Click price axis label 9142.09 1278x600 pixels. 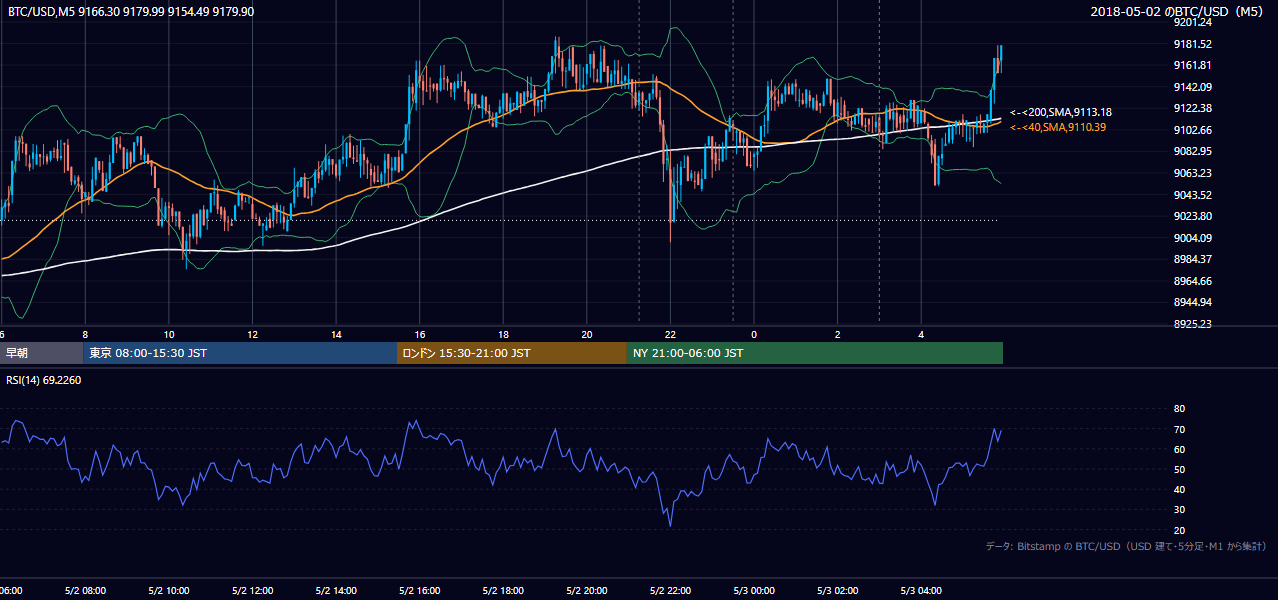tap(1192, 87)
